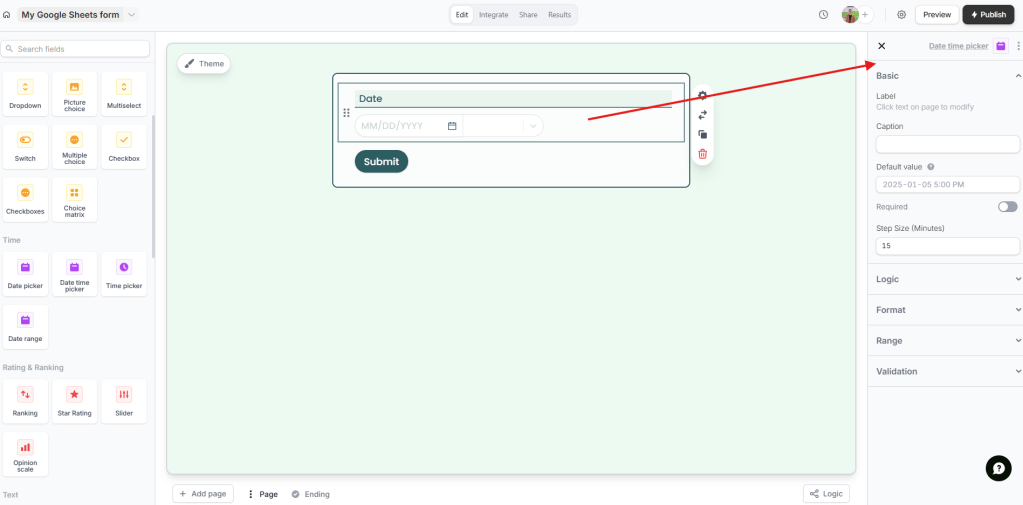Open the help chat bubble
Viewport: 1023px width, 505px height.
pyautogui.click(x=998, y=468)
